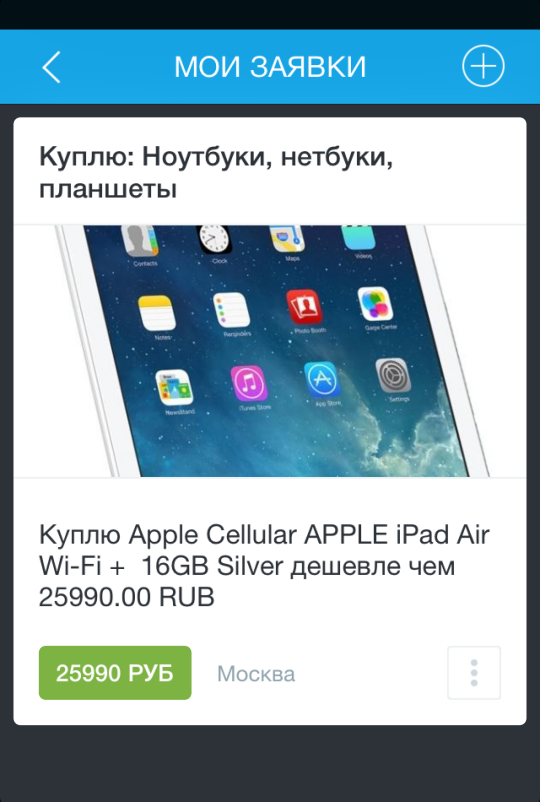Image resolution: width=540 pixels, height=802 pixels.
Task: Tap the МОИ ЗАЯВКИ header title
Action: coord(270,66)
